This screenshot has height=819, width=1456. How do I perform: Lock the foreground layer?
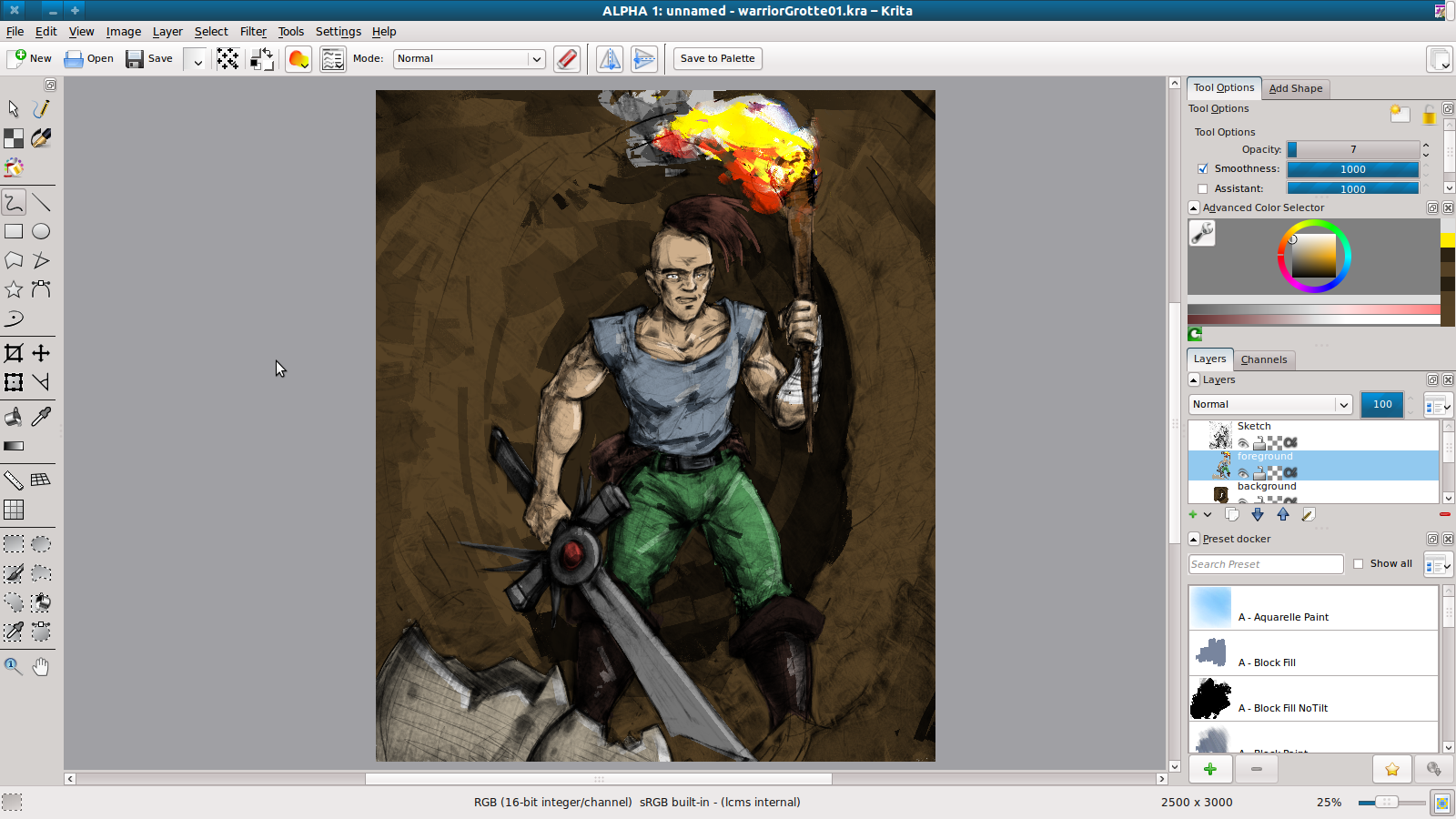tap(1259, 473)
